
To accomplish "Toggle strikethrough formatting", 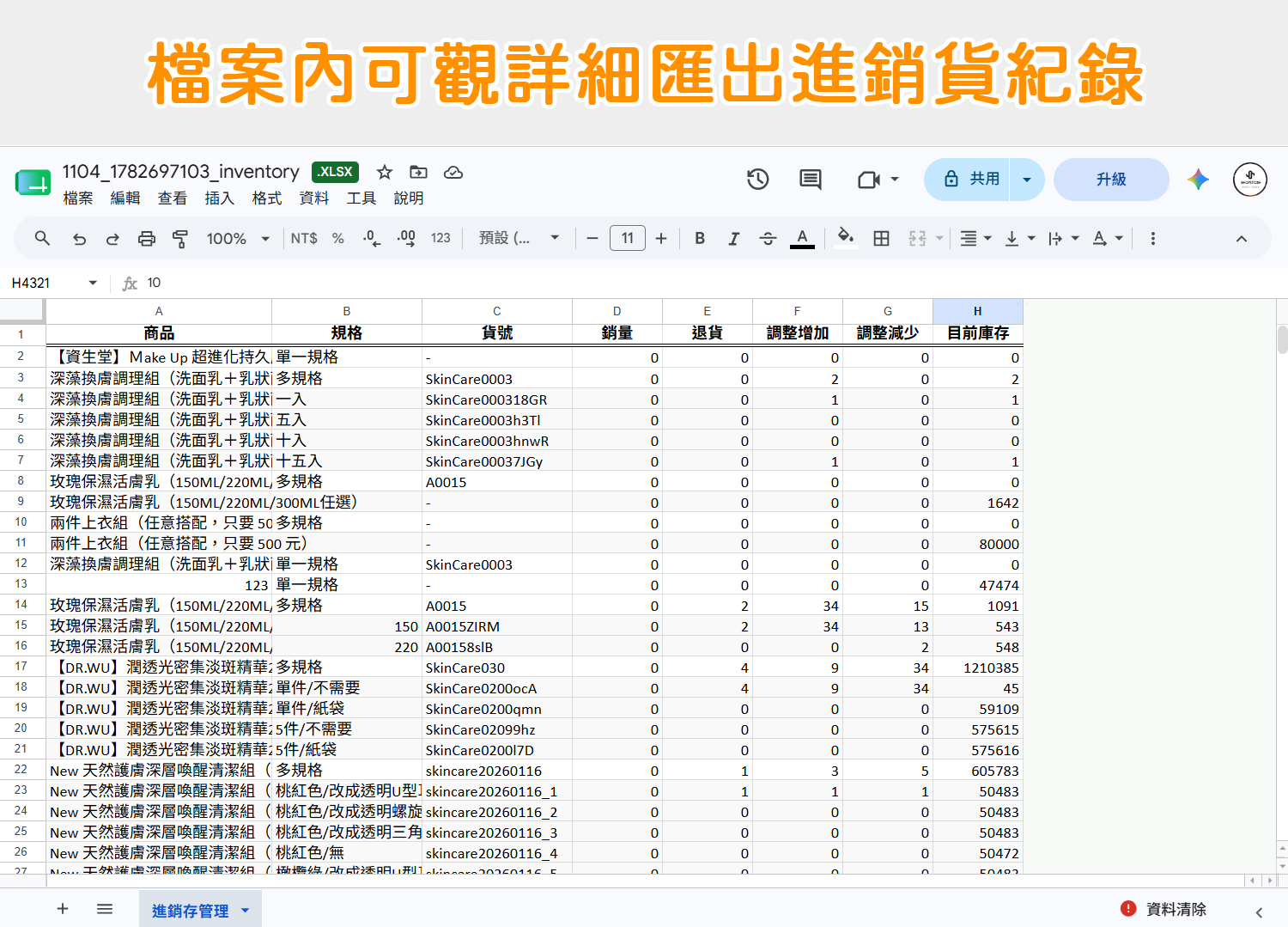I will tap(768, 238).
